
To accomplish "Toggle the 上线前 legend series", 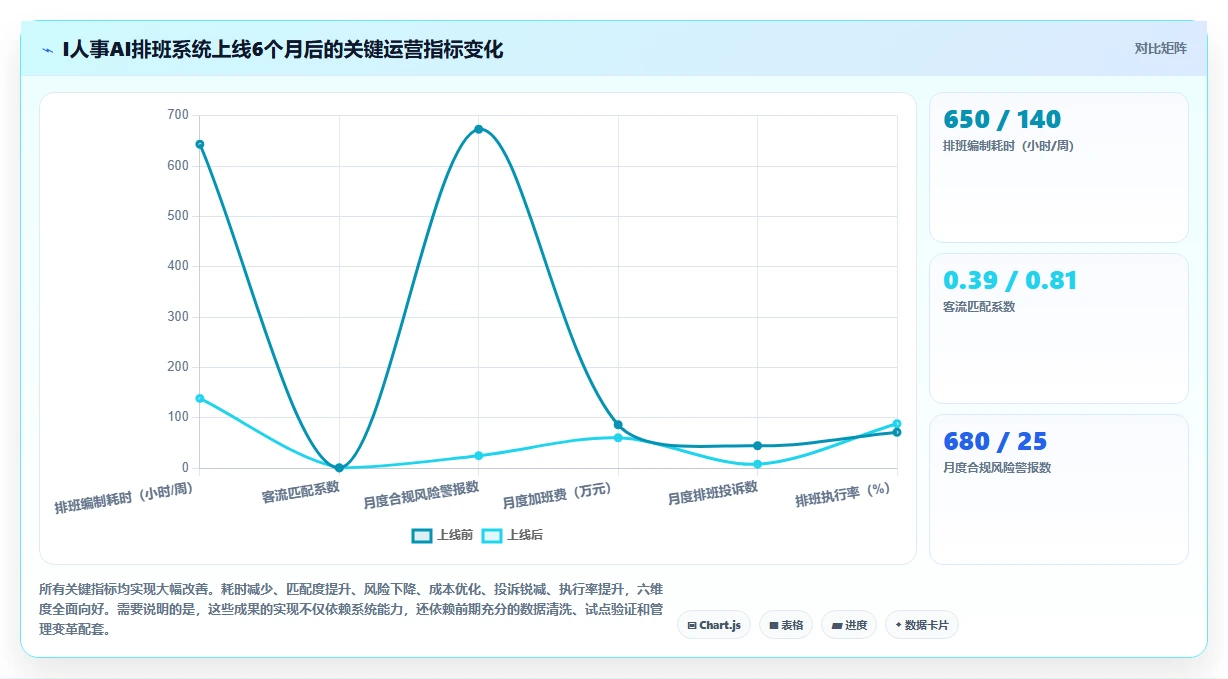I will tap(443, 535).
